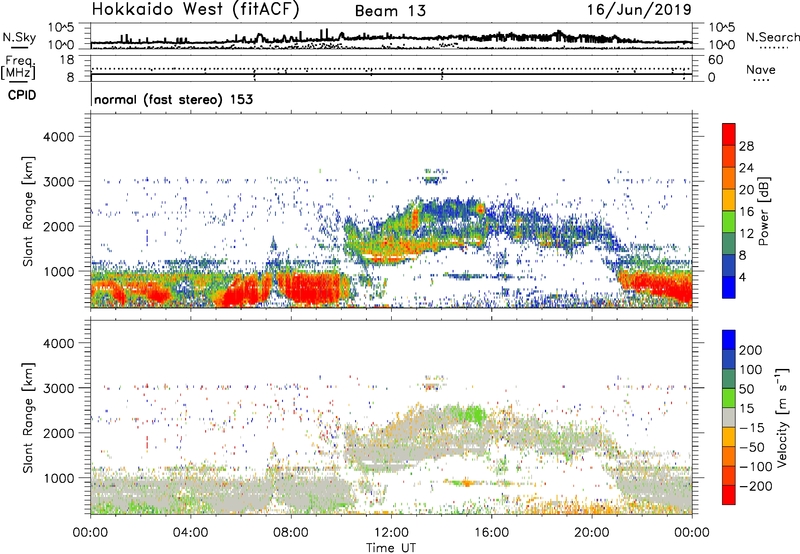The image size is (800, 554).
Task: Select the Freq. [MHz] axis label
Action: [18, 67]
